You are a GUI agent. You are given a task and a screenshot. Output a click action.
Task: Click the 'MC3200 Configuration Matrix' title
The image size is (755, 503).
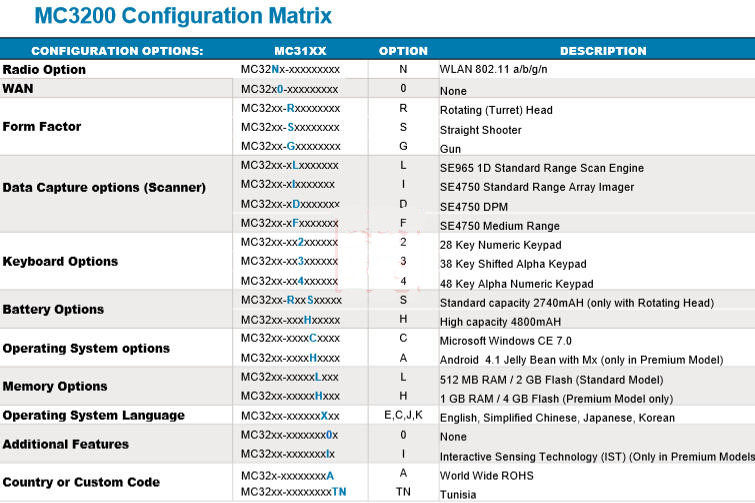183,15
